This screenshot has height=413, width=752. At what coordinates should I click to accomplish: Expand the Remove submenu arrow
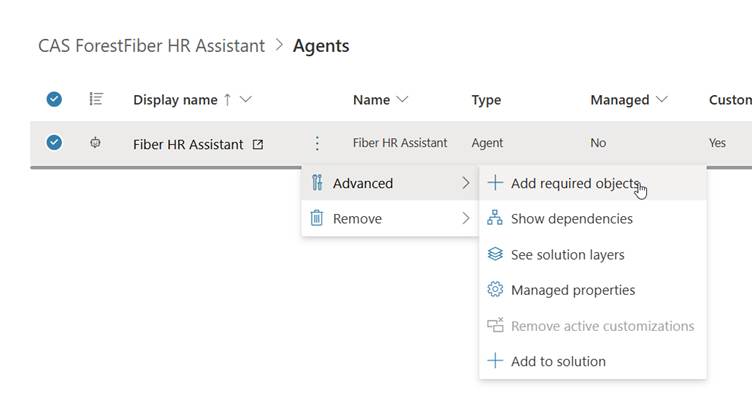coord(465,218)
